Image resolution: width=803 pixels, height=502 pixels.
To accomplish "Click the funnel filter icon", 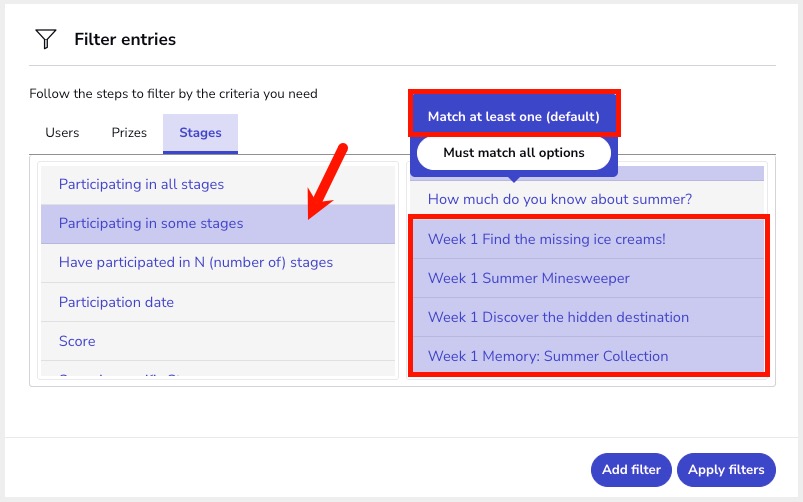I will (x=45, y=39).
